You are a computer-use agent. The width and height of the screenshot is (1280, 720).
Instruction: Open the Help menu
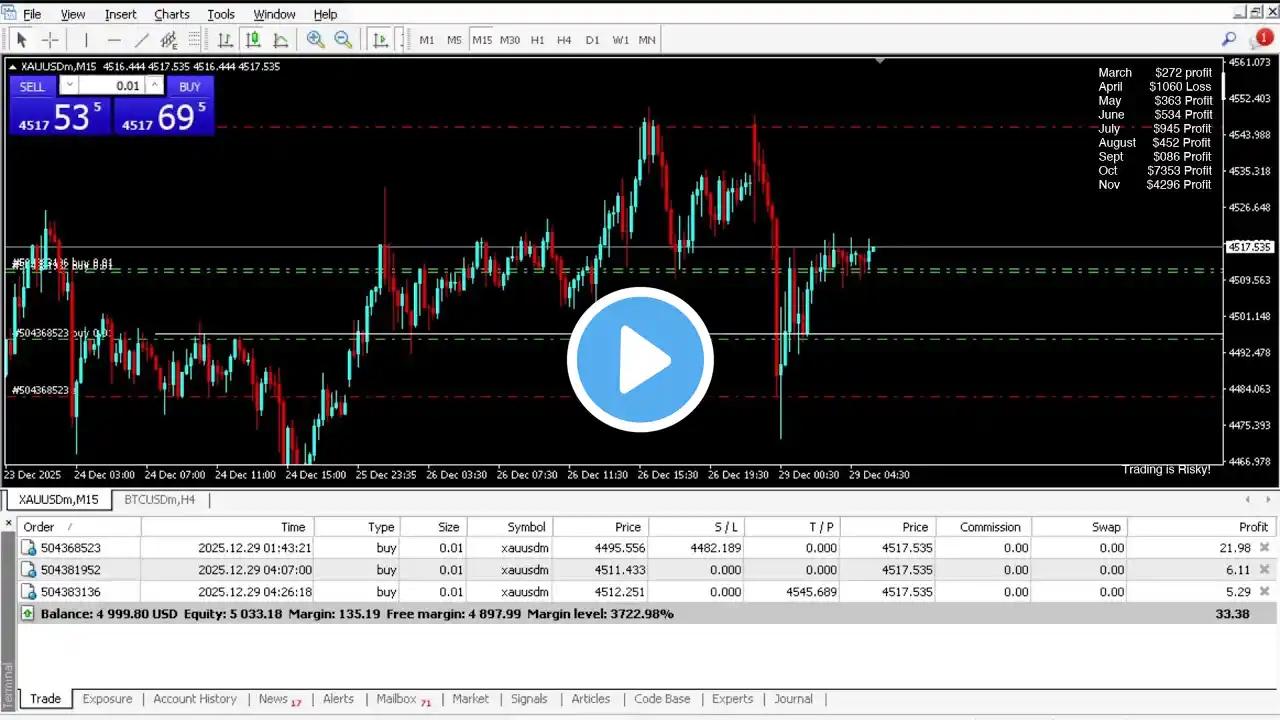point(325,14)
